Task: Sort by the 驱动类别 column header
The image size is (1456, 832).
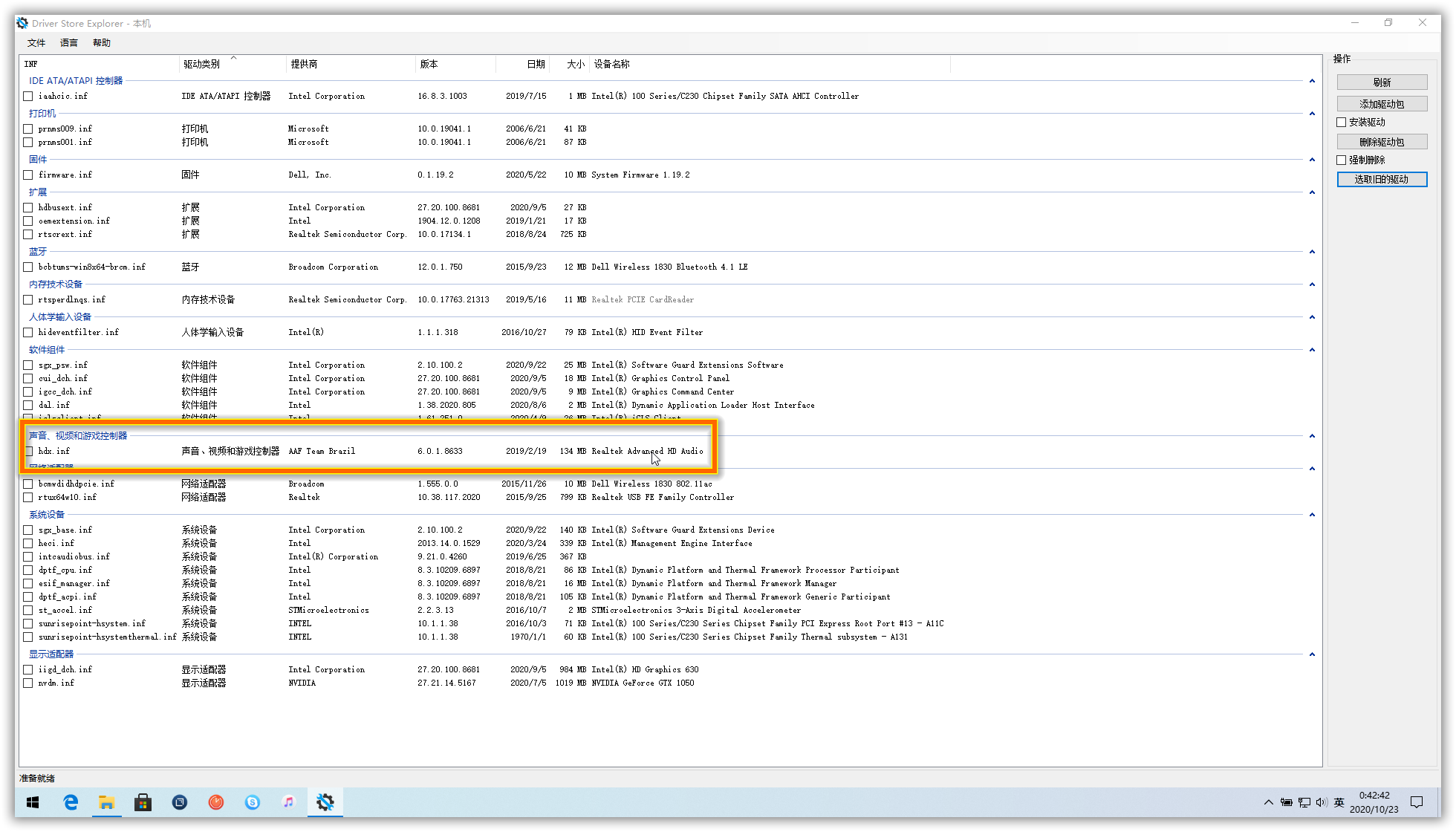Action: (x=233, y=65)
